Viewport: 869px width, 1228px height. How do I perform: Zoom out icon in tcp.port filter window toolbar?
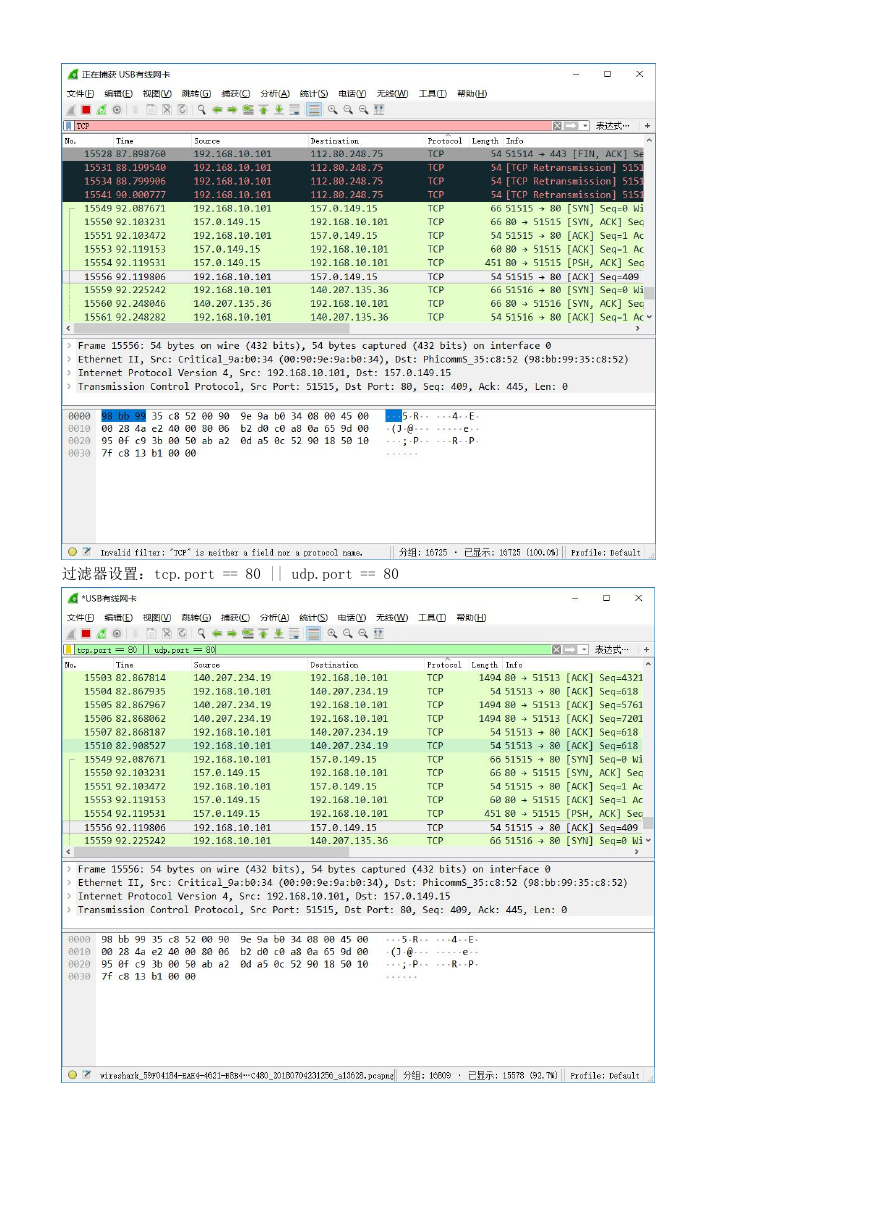pyautogui.click(x=347, y=633)
